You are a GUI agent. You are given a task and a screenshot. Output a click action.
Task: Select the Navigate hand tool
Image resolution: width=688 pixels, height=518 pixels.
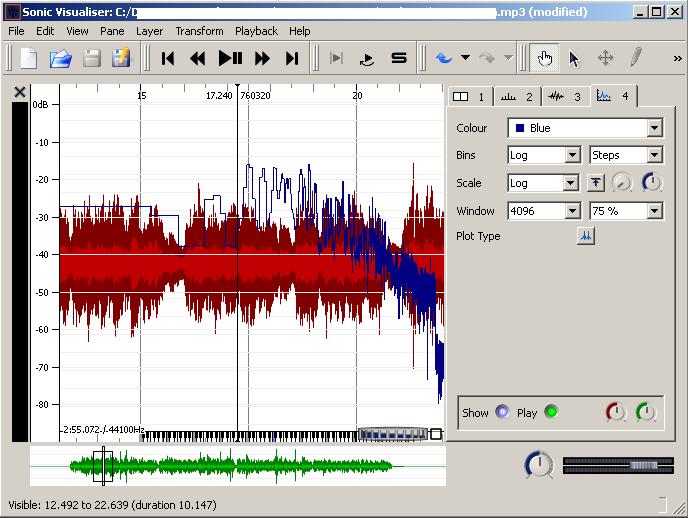click(545, 58)
